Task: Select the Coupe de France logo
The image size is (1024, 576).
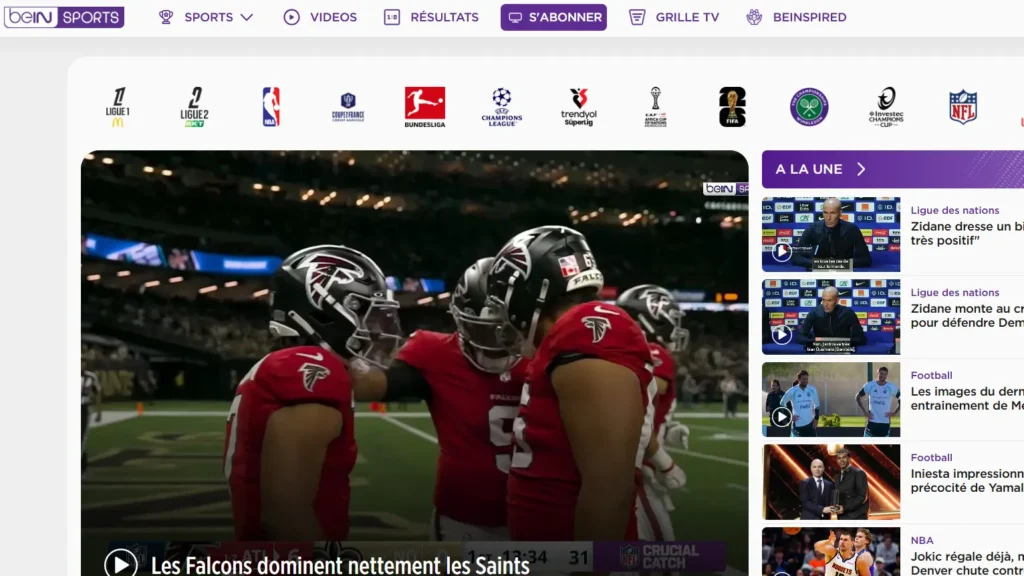Action: point(348,107)
